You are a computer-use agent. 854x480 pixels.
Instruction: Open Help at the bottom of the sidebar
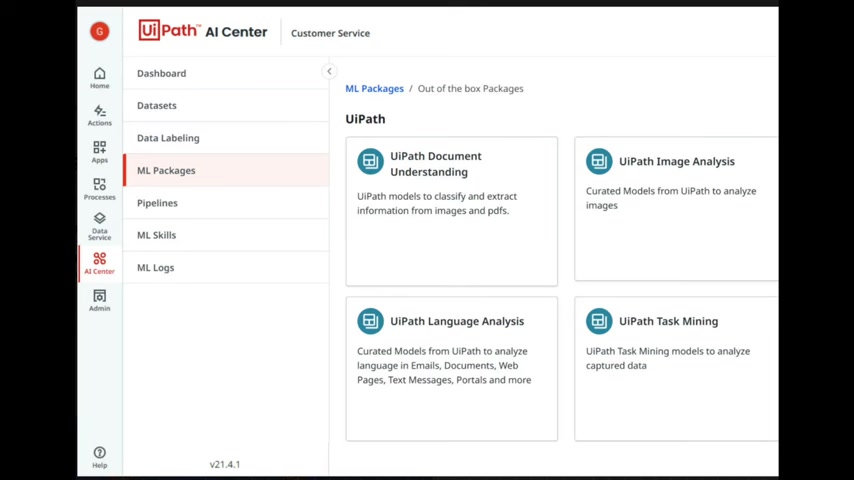click(100, 458)
